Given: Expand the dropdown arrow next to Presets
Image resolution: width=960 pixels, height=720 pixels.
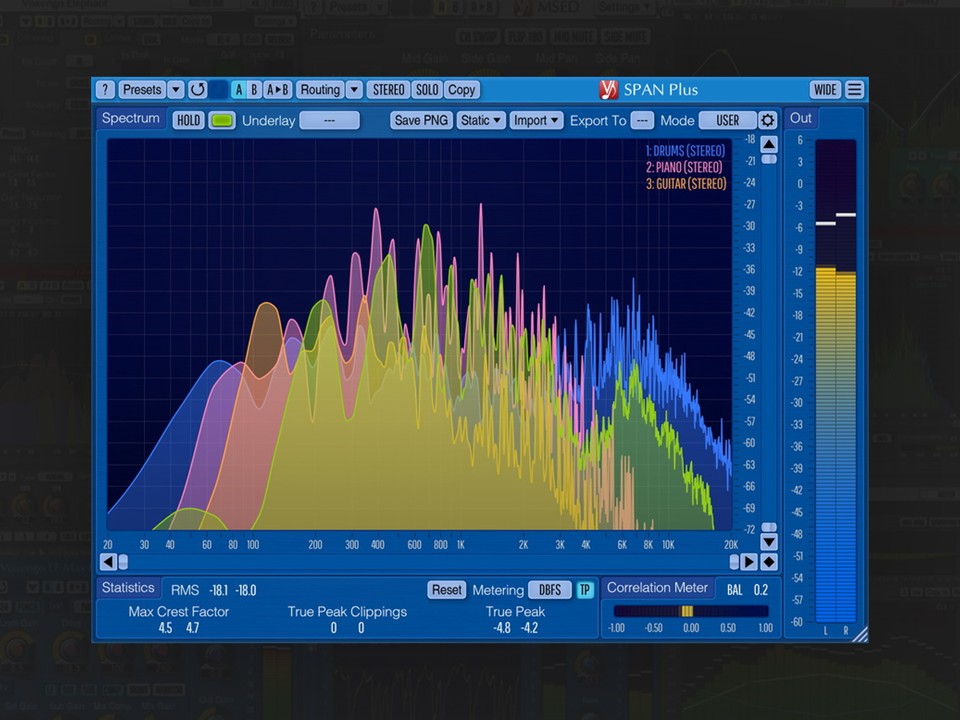Looking at the screenshot, I should click(x=176, y=90).
